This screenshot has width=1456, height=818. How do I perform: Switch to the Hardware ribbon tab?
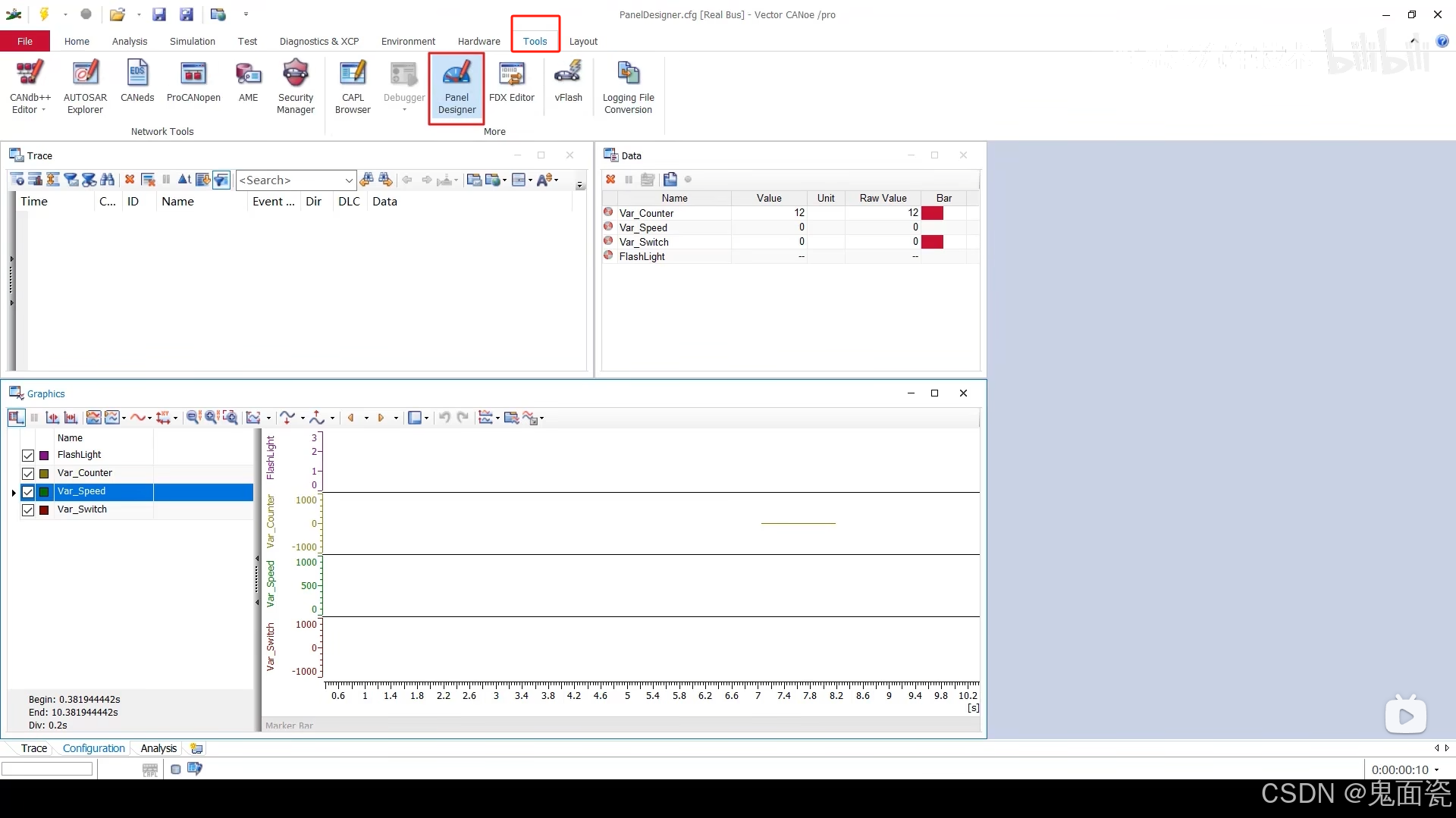479,41
